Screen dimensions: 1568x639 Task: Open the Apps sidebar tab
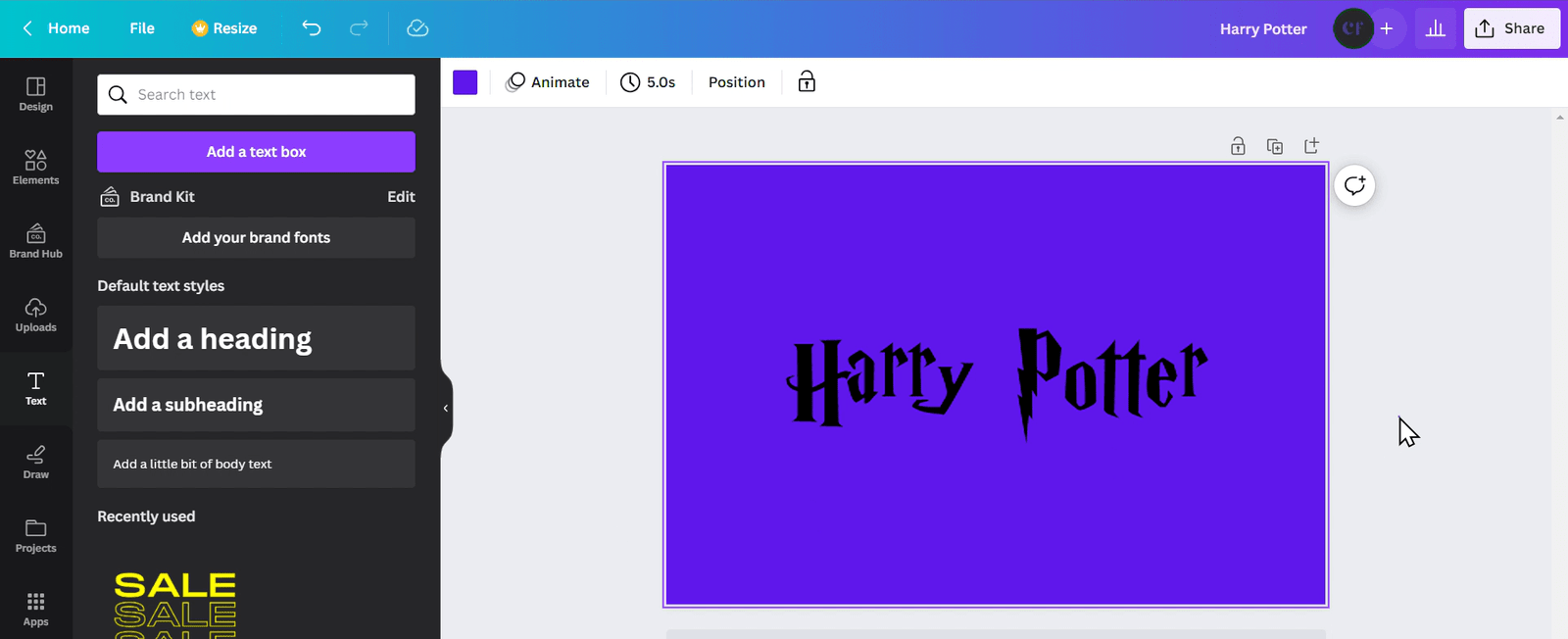[35, 609]
